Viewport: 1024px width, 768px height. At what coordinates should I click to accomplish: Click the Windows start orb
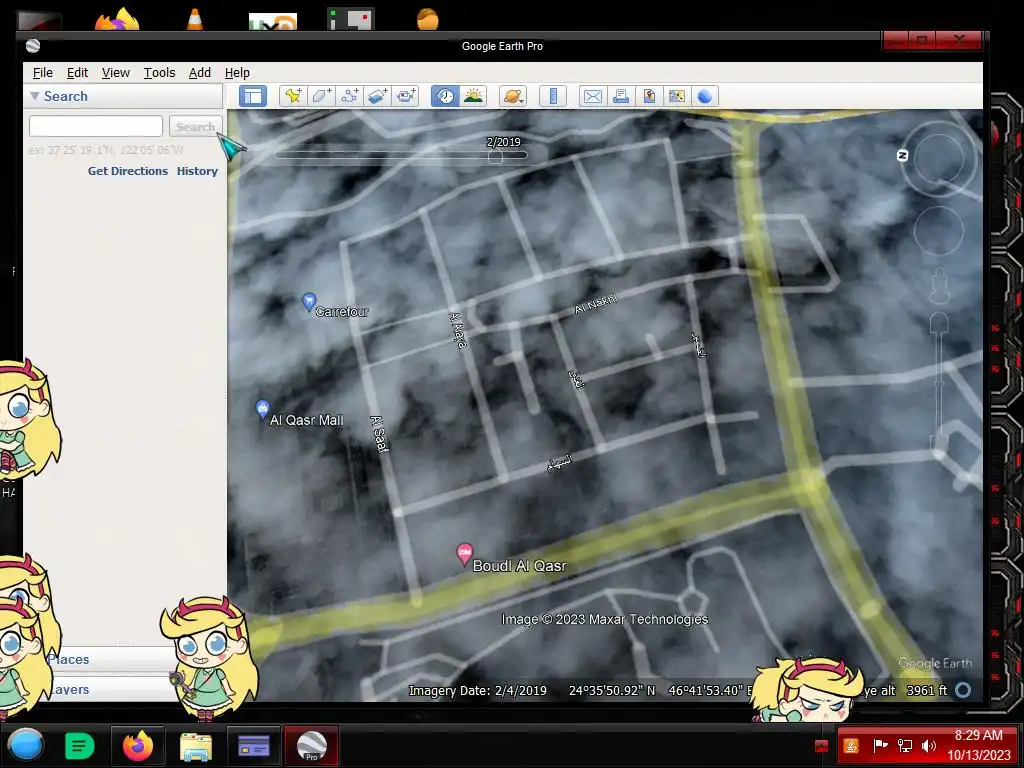[25, 745]
